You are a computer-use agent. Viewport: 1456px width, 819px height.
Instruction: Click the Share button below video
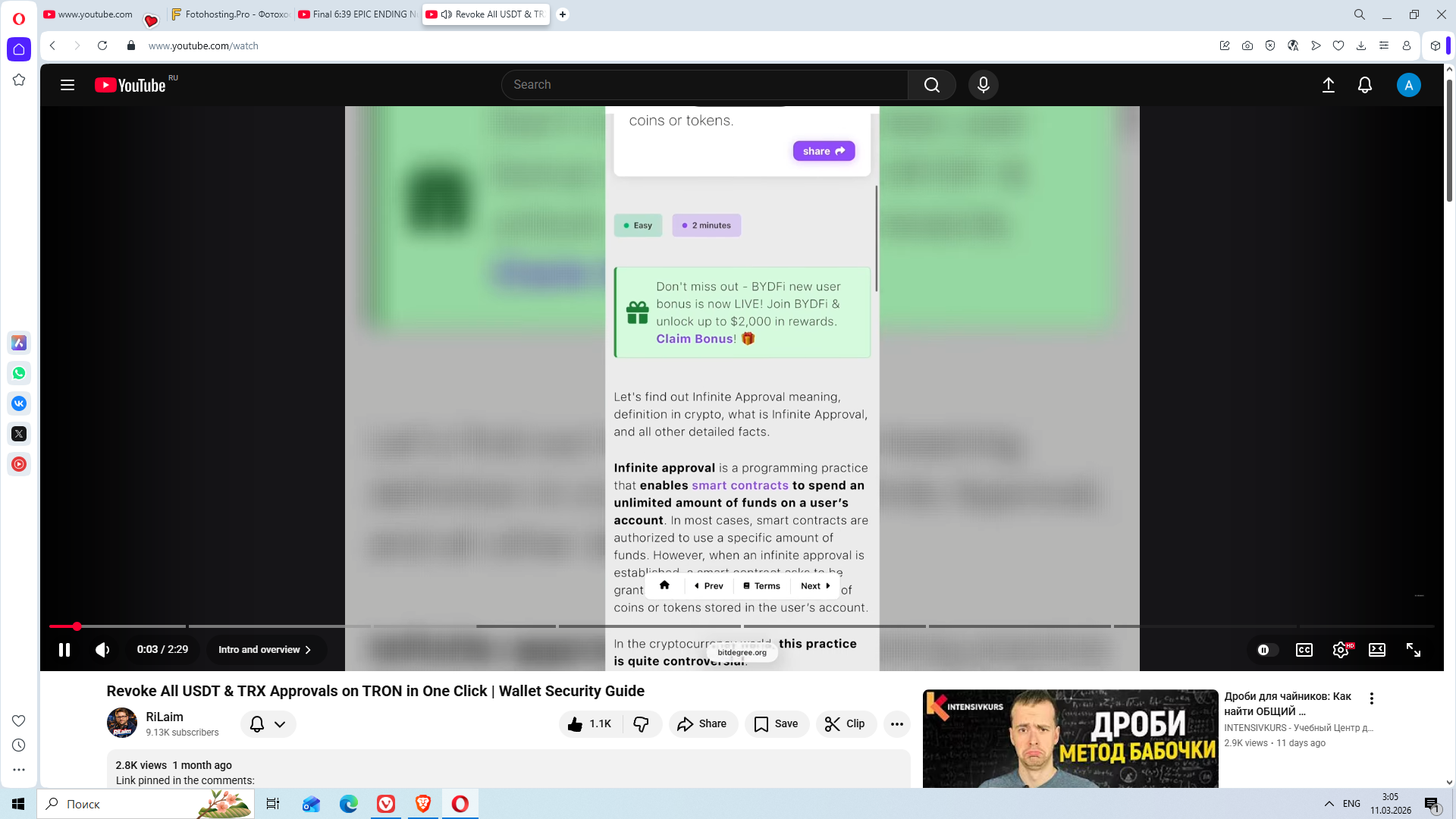[702, 724]
